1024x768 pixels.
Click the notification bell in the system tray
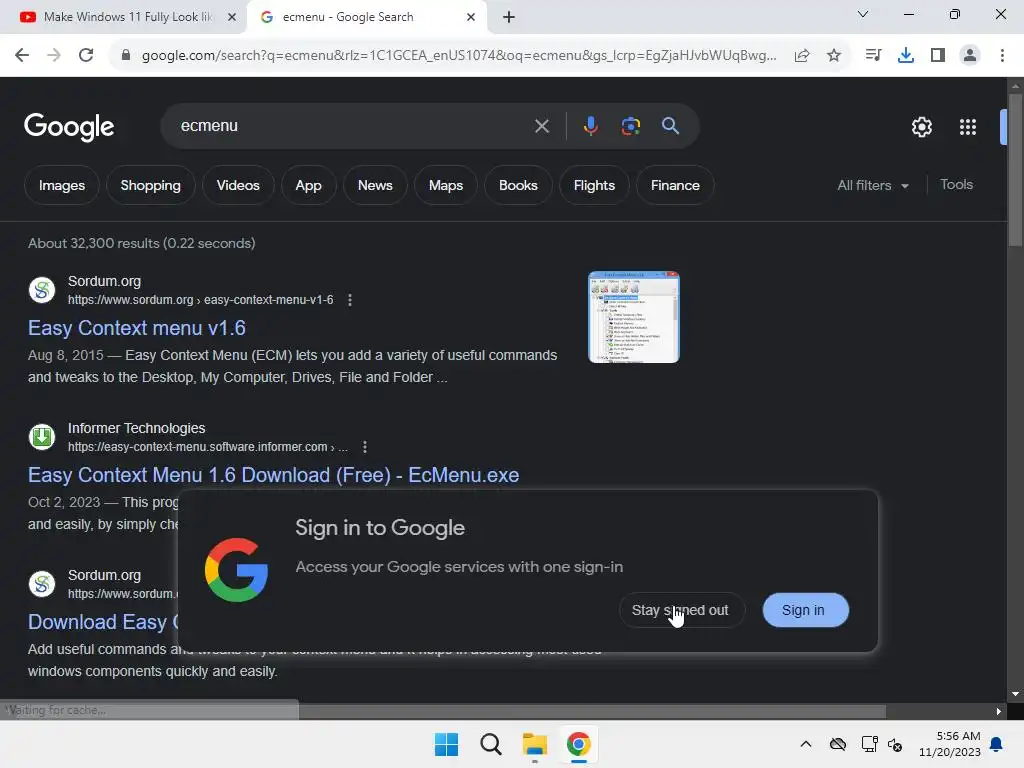pos(997,744)
